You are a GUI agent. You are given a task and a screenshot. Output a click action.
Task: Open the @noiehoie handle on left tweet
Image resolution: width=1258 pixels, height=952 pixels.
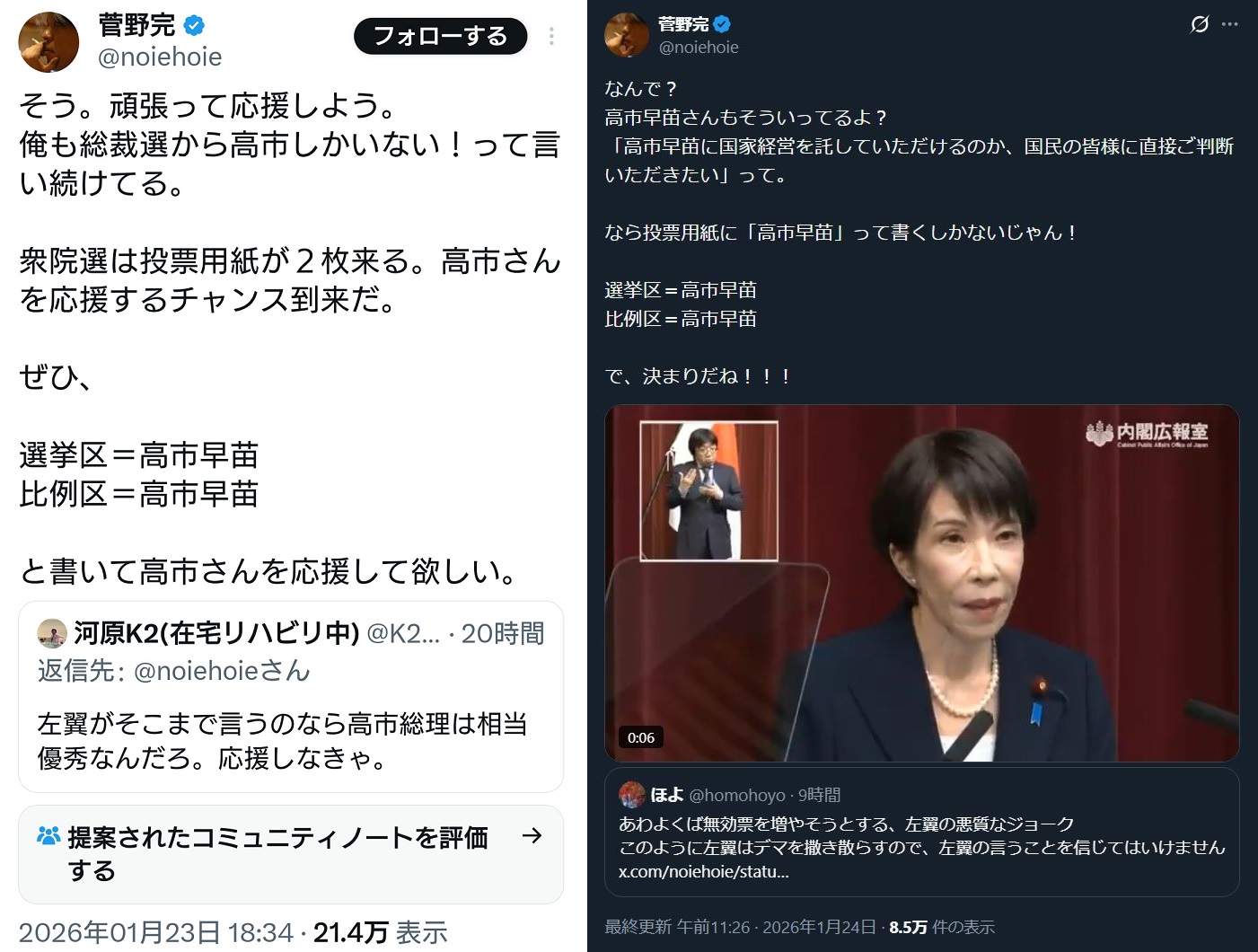(x=160, y=57)
